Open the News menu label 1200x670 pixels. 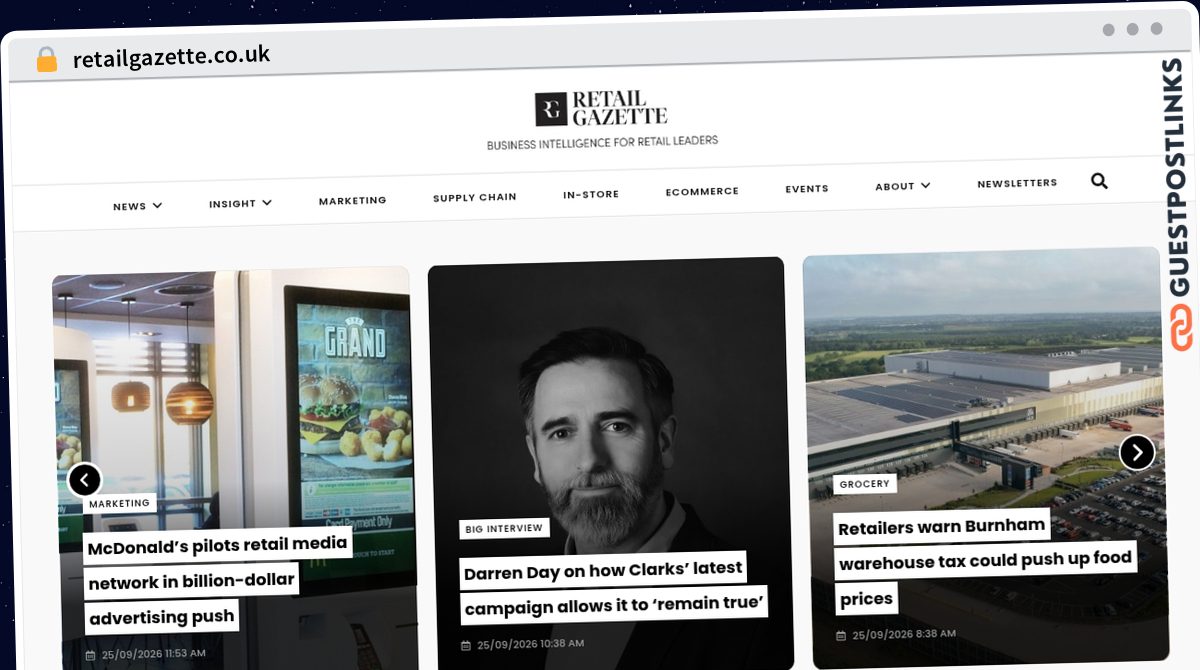pos(130,206)
